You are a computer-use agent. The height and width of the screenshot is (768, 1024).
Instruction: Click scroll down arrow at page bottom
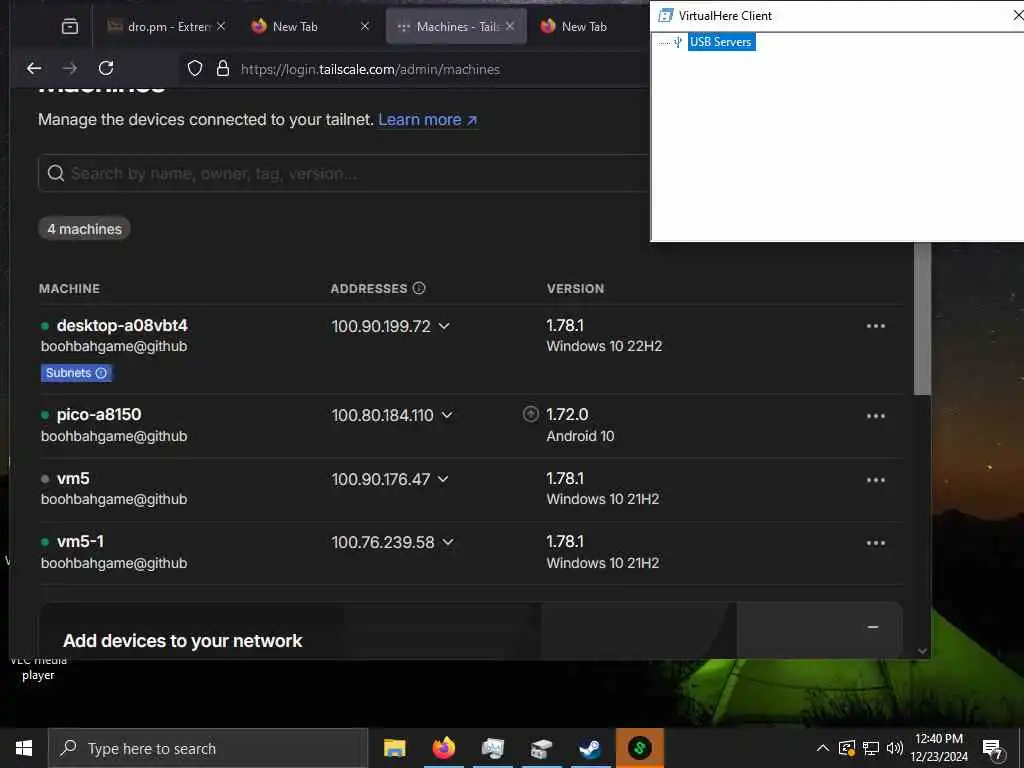(922, 650)
